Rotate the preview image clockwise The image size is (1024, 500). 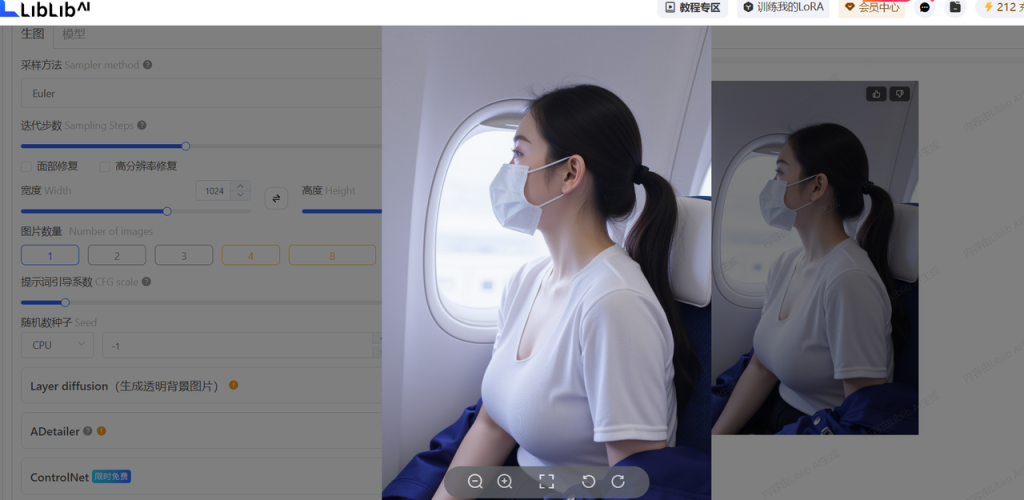(x=618, y=481)
